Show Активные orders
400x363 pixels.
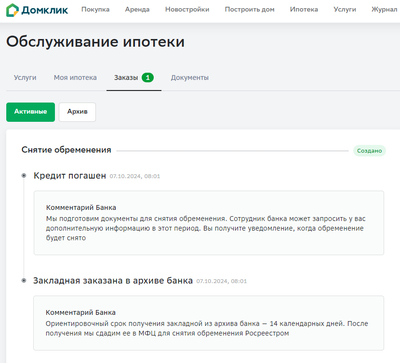pyautogui.click(x=30, y=112)
